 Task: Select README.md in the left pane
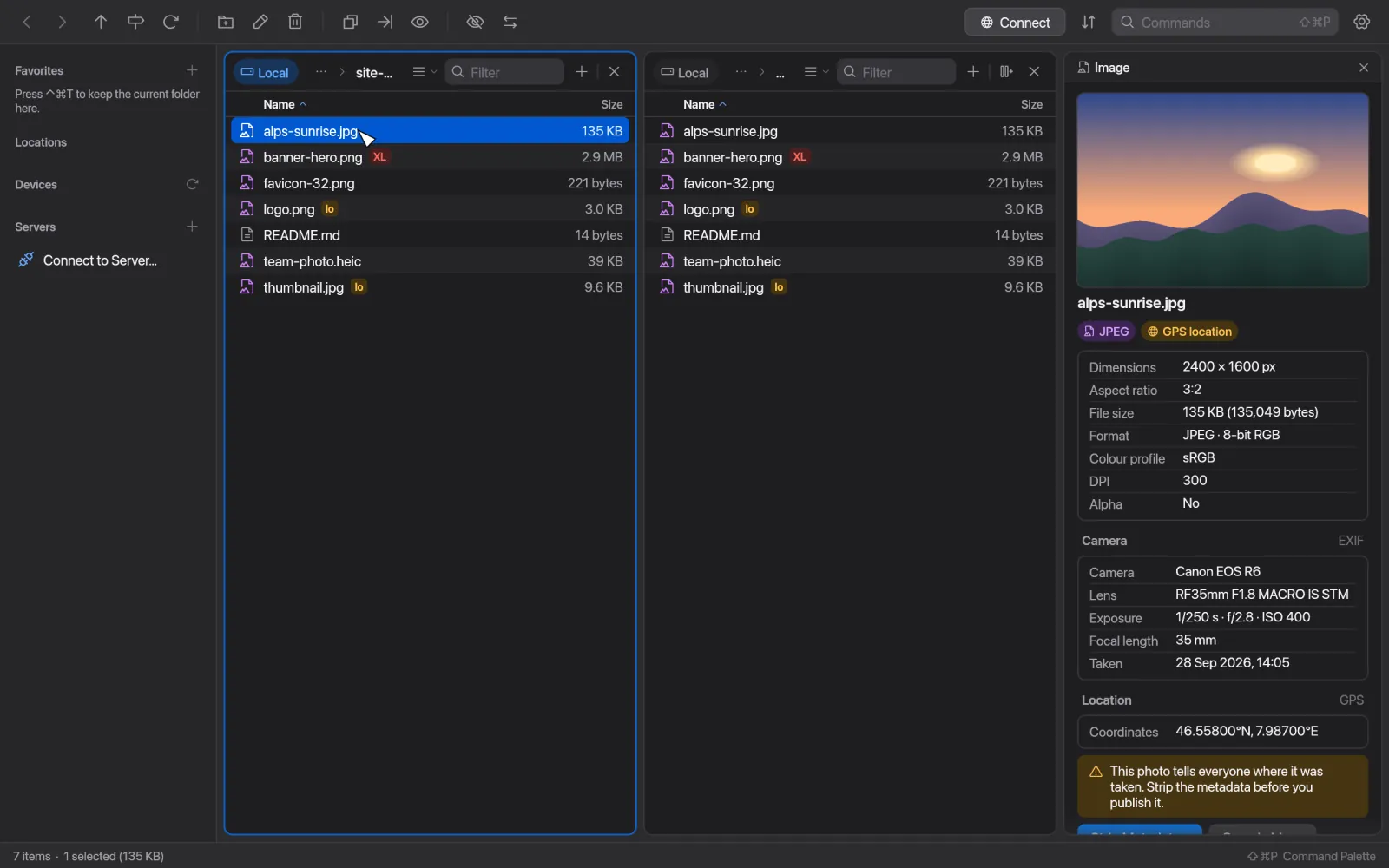tap(431, 235)
